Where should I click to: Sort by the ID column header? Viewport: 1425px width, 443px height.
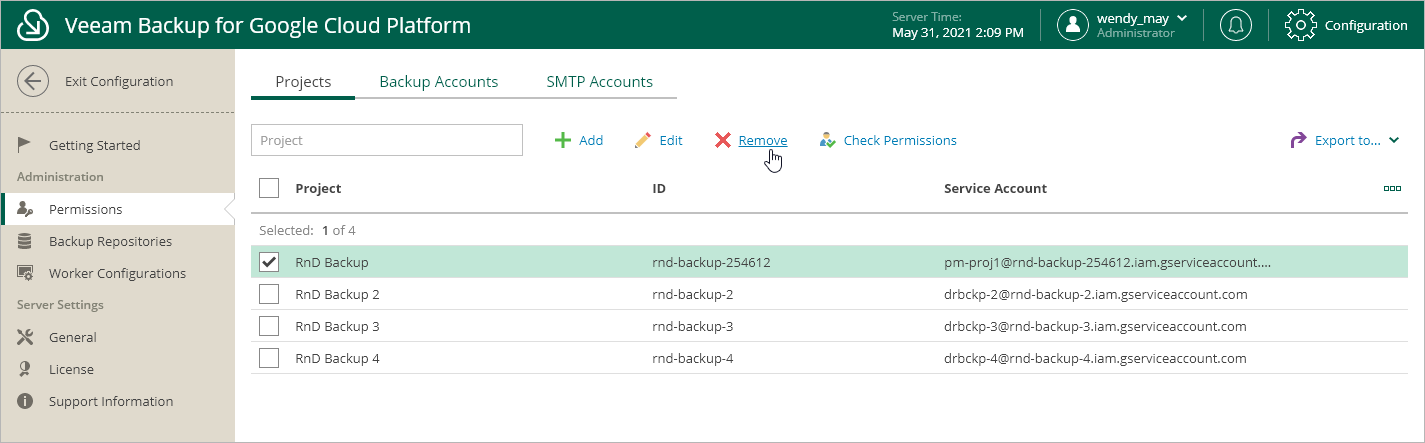[x=659, y=188]
